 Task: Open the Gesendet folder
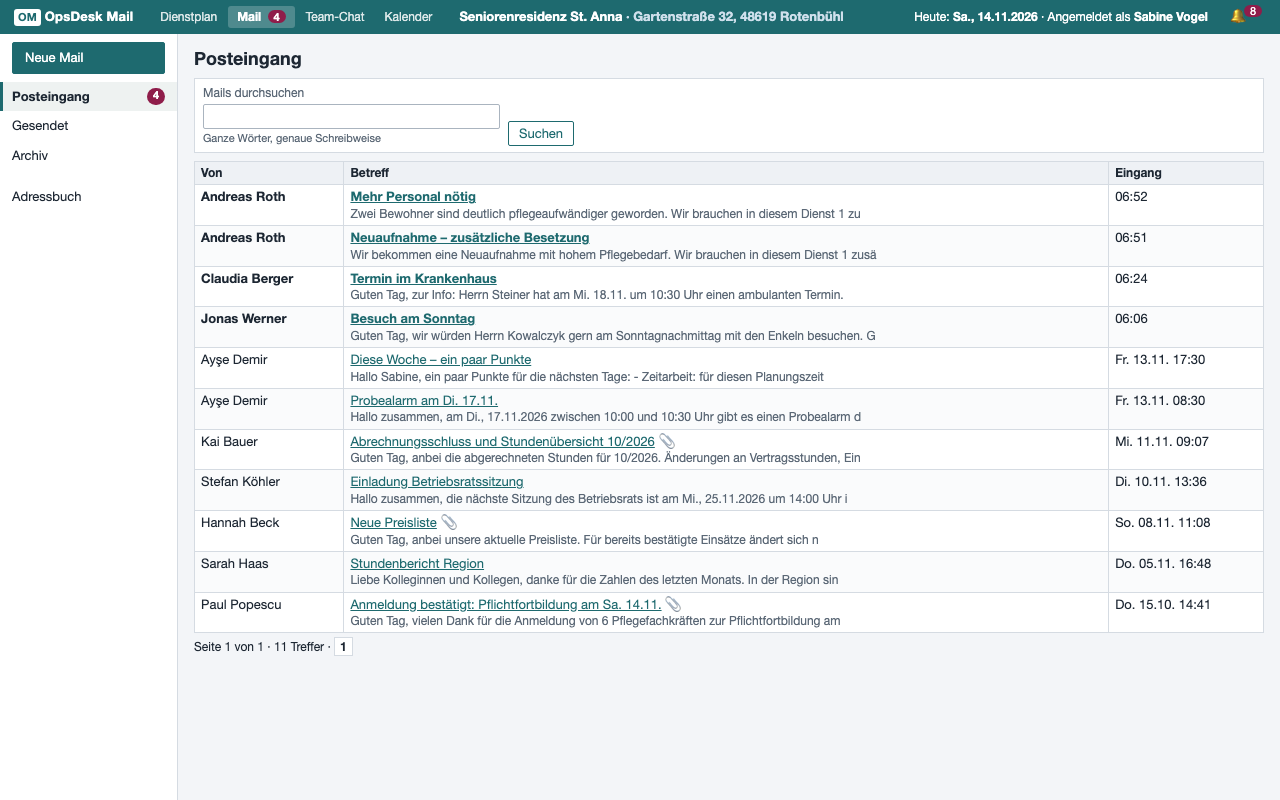point(88,126)
